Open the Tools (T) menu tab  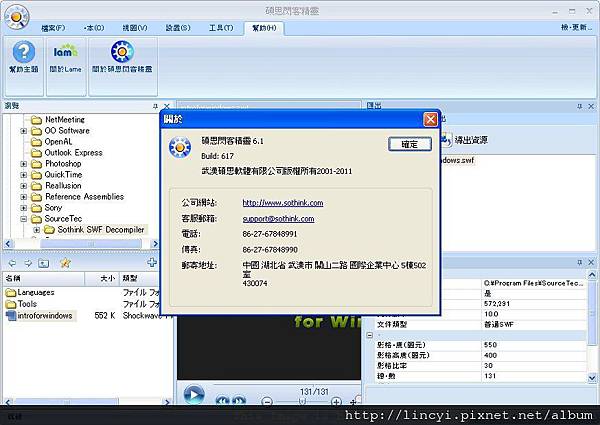221,28
